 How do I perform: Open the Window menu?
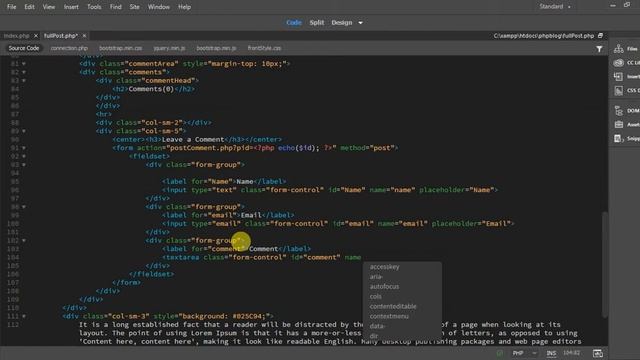coord(159,7)
